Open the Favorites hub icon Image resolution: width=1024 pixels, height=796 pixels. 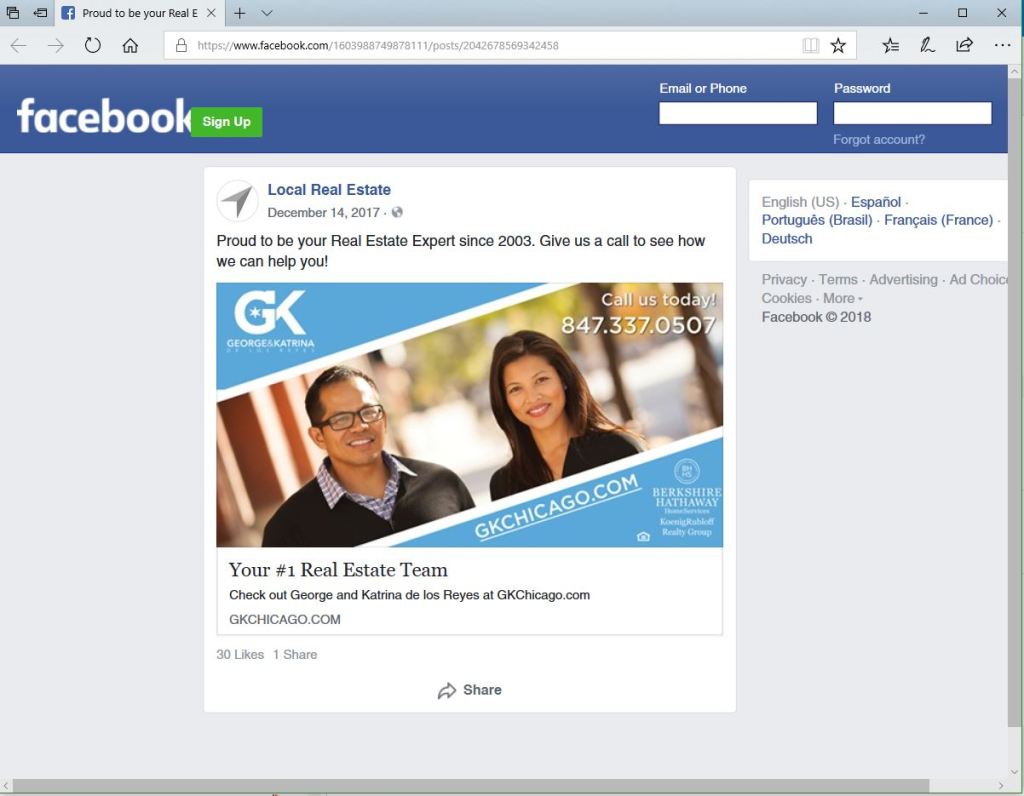point(890,45)
